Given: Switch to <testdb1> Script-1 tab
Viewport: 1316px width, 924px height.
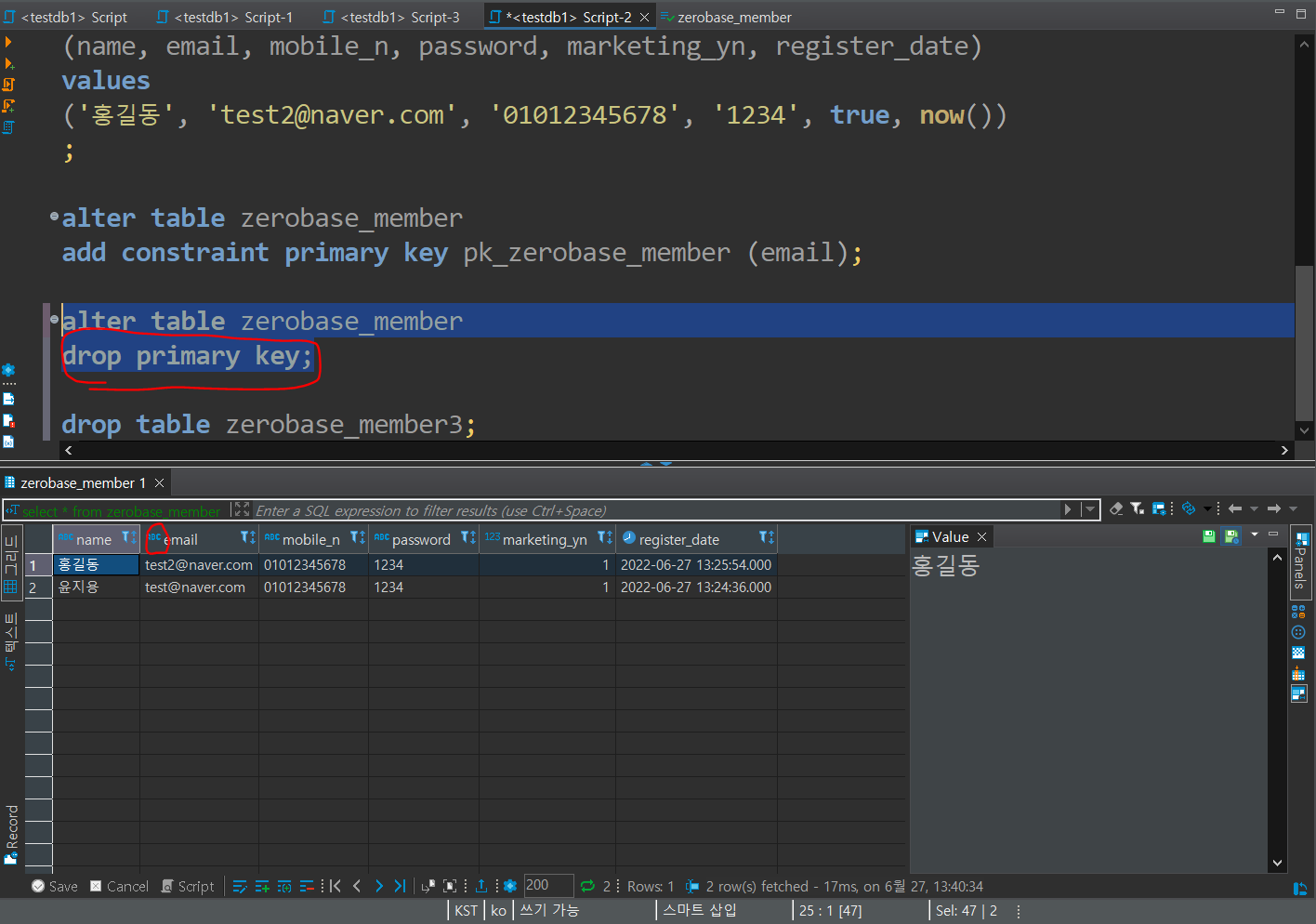Looking at the screenshot, I should pos(226,17).
